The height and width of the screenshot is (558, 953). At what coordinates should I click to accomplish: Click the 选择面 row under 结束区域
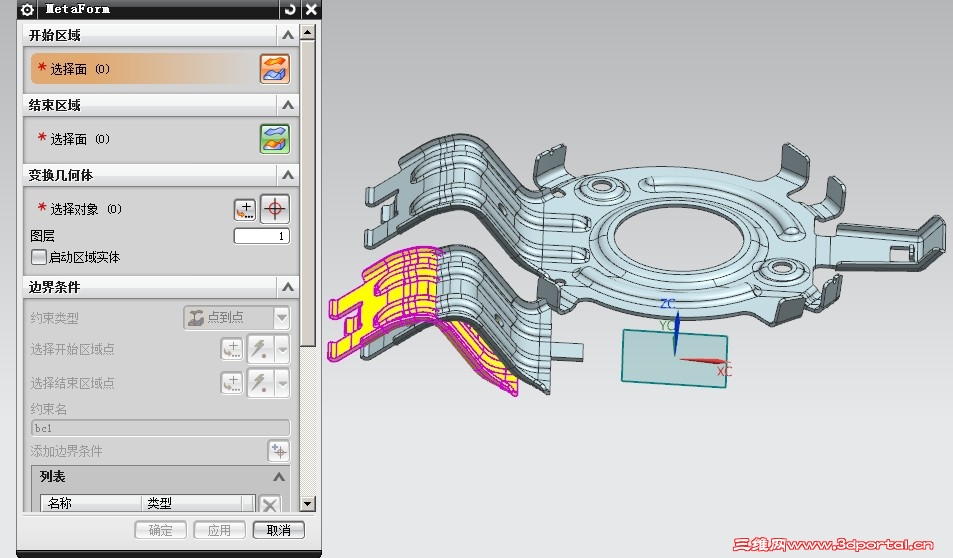click(160, 139)
